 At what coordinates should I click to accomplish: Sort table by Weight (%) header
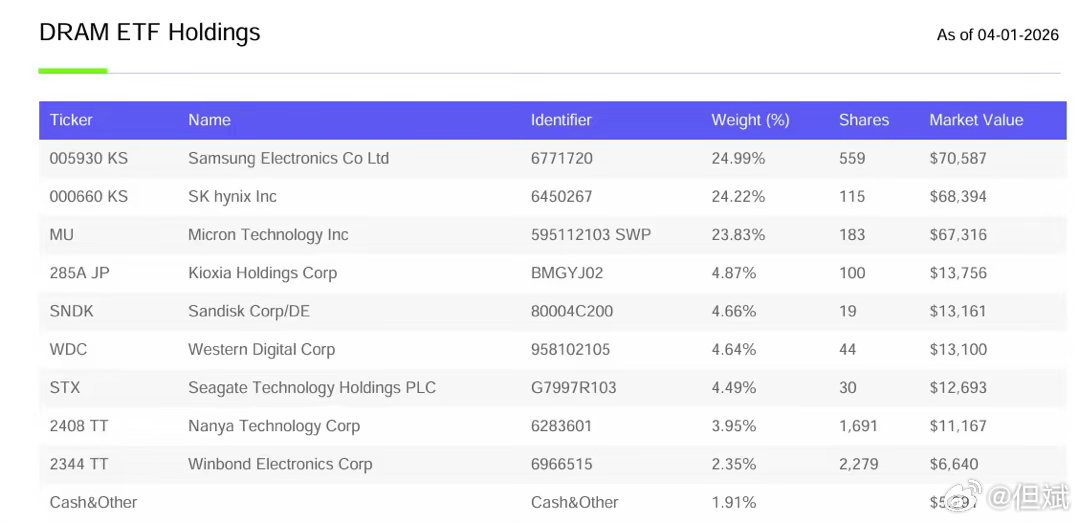750,120
